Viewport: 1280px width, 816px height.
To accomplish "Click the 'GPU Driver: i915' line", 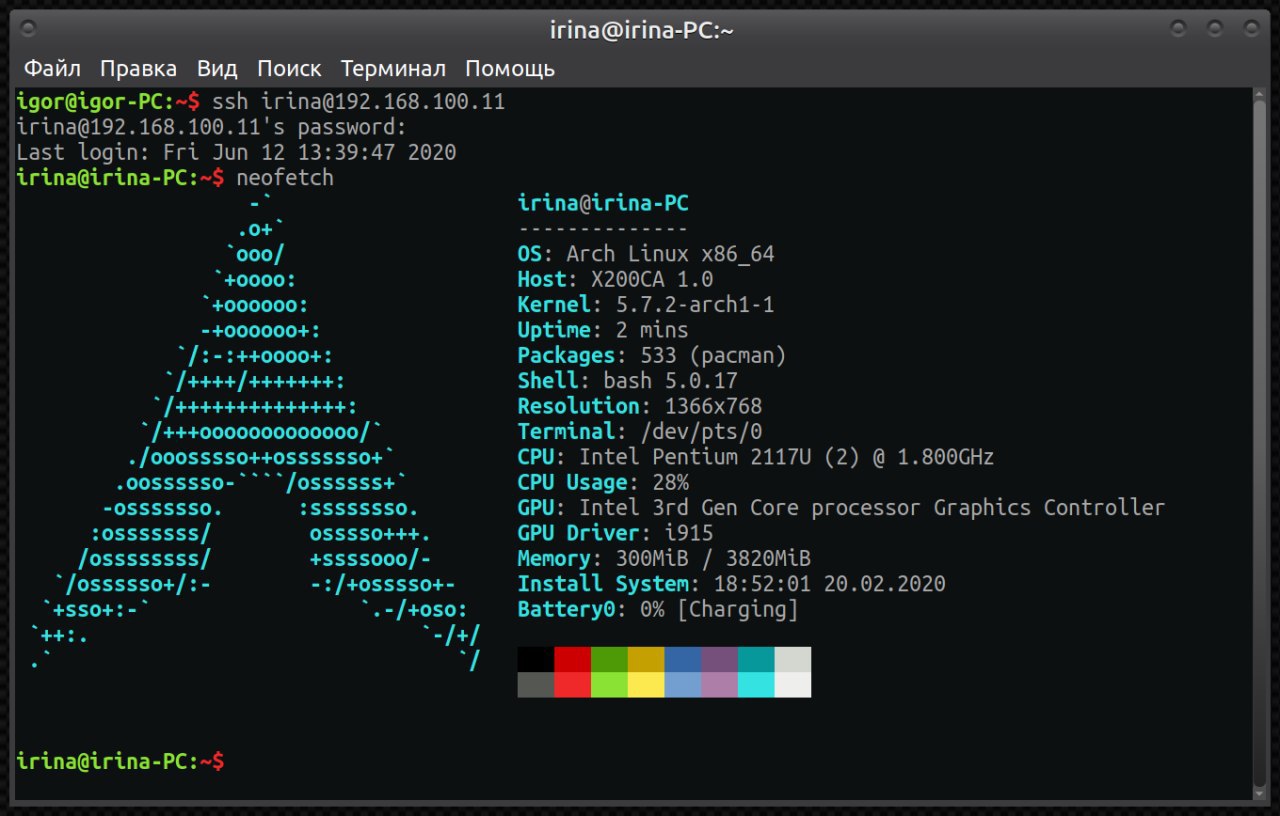I will coord(615,533).
